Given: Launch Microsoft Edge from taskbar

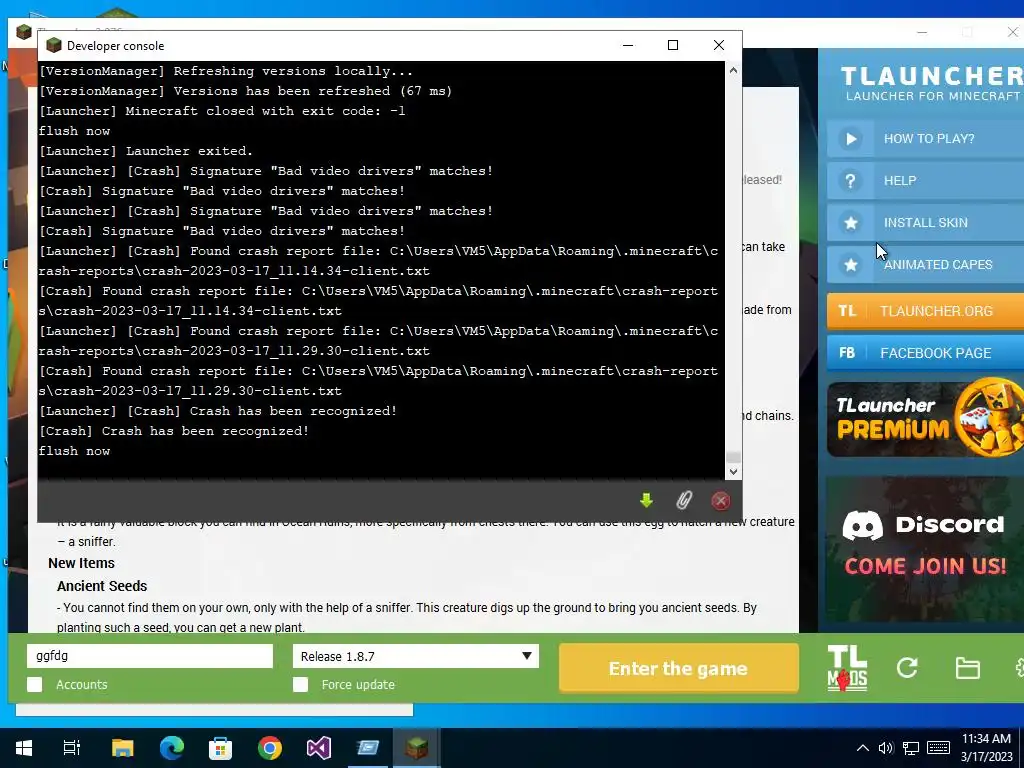Looking at the screenshot, I should coord(172,748).
